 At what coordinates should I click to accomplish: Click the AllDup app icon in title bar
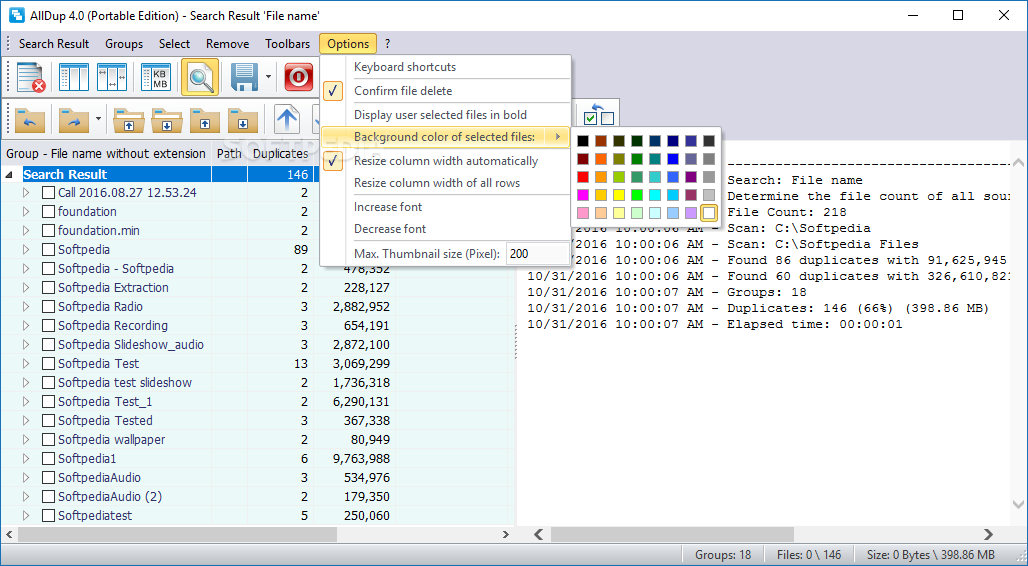[x=18, y=15]
